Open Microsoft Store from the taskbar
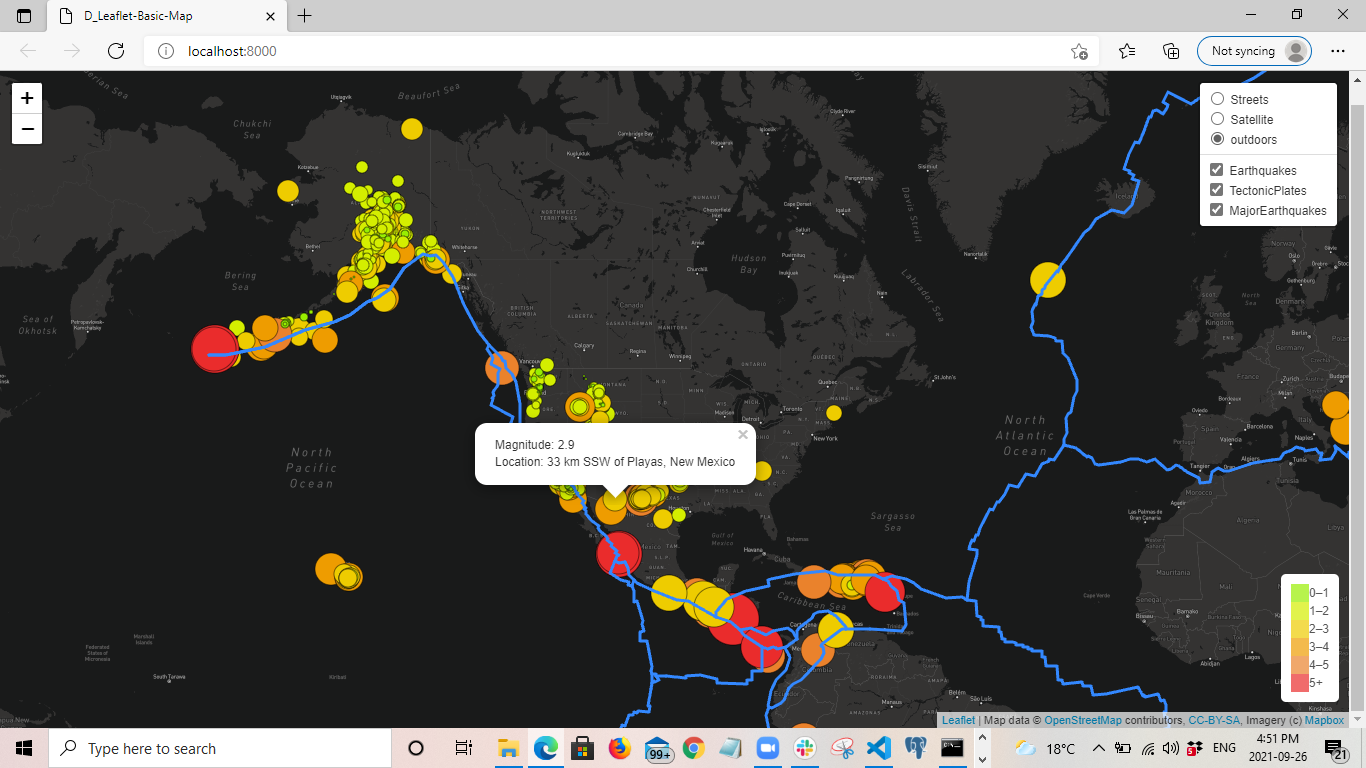 [582, 748]
